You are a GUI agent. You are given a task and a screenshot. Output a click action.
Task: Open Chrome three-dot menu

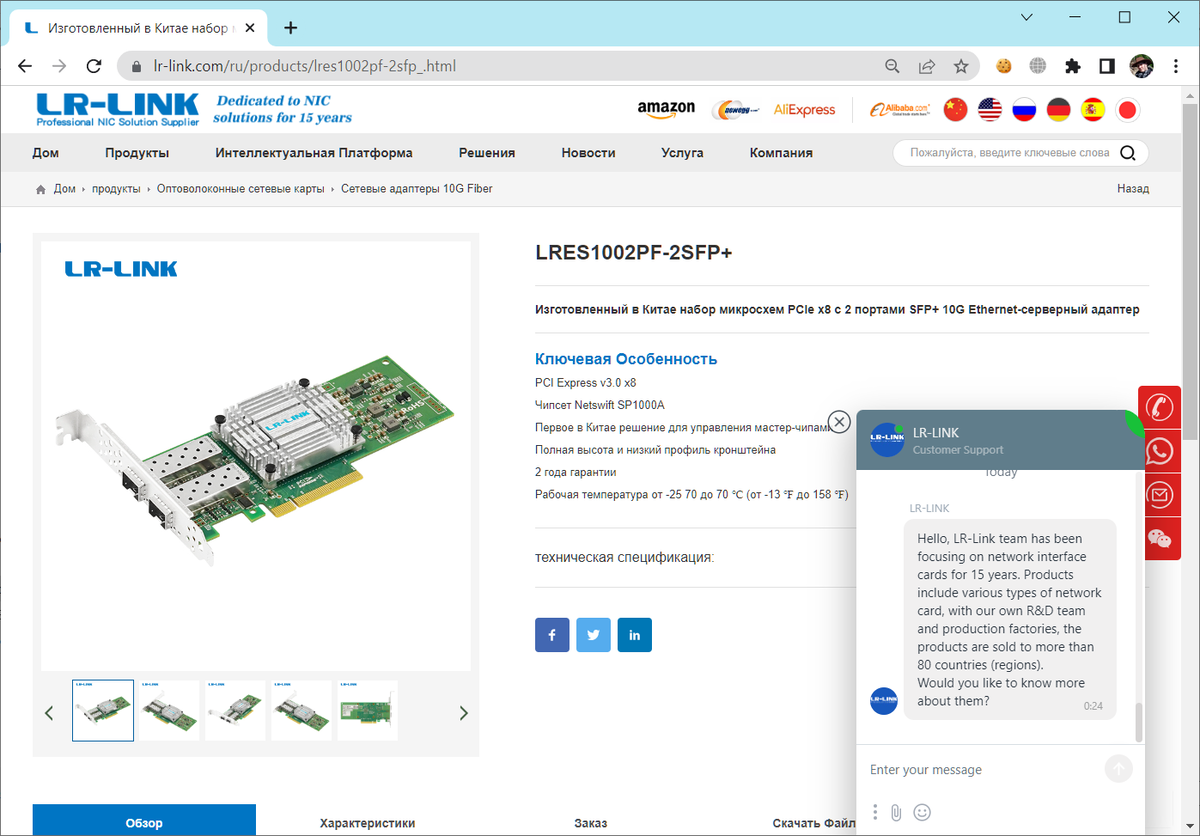tap(1175, 66)
